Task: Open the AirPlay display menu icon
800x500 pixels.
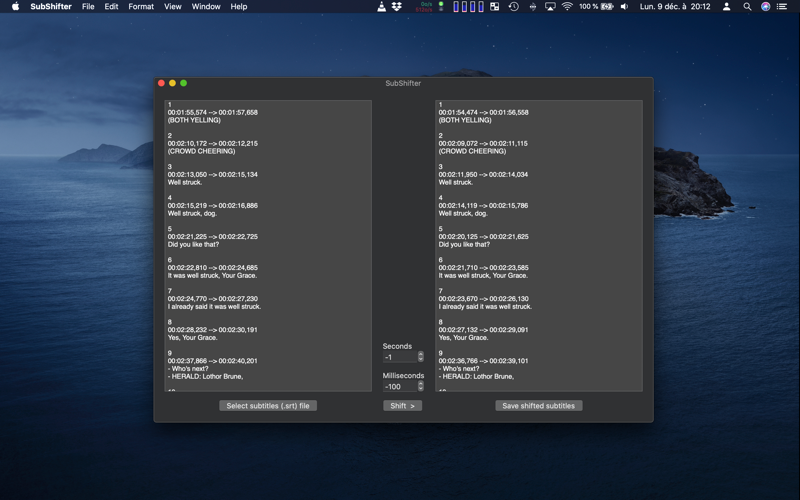Action: (x=550, y=7)
